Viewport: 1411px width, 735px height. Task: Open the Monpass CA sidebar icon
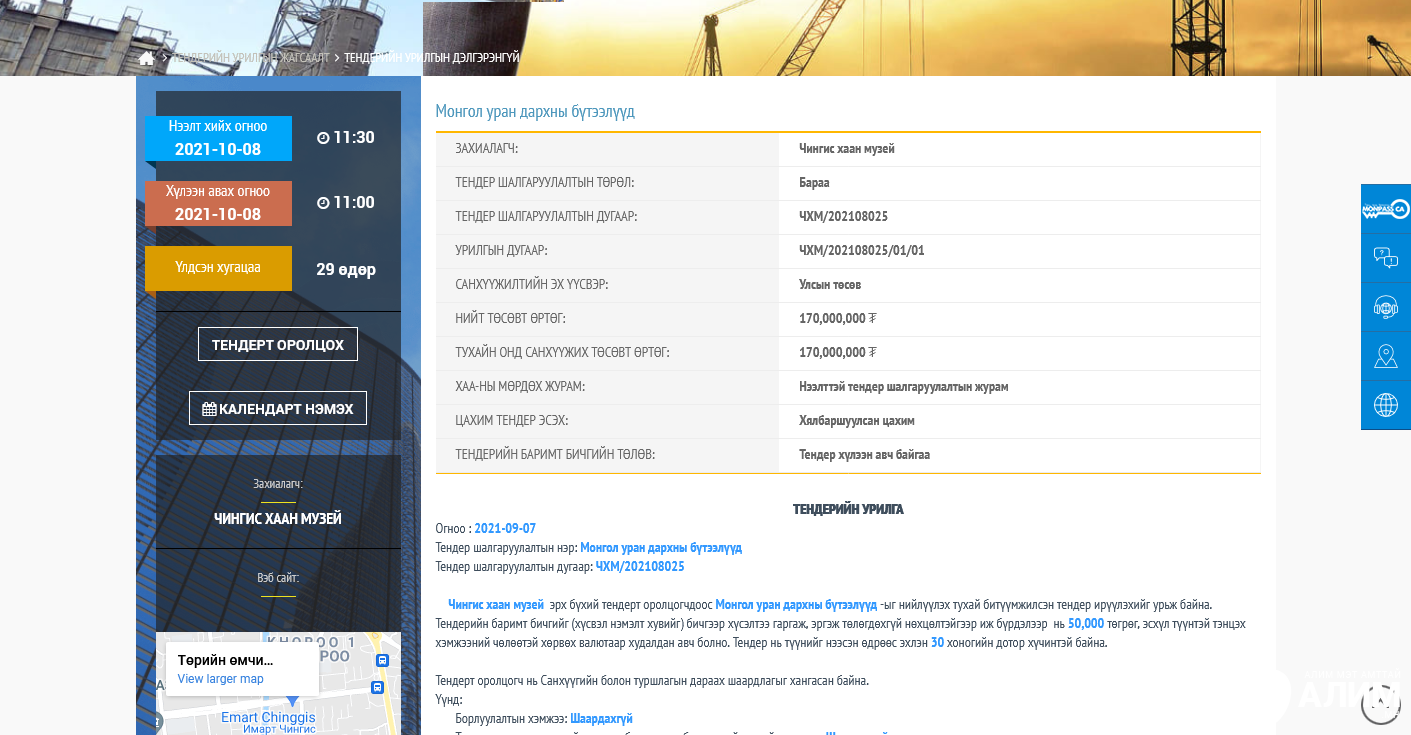[1386, 209]
